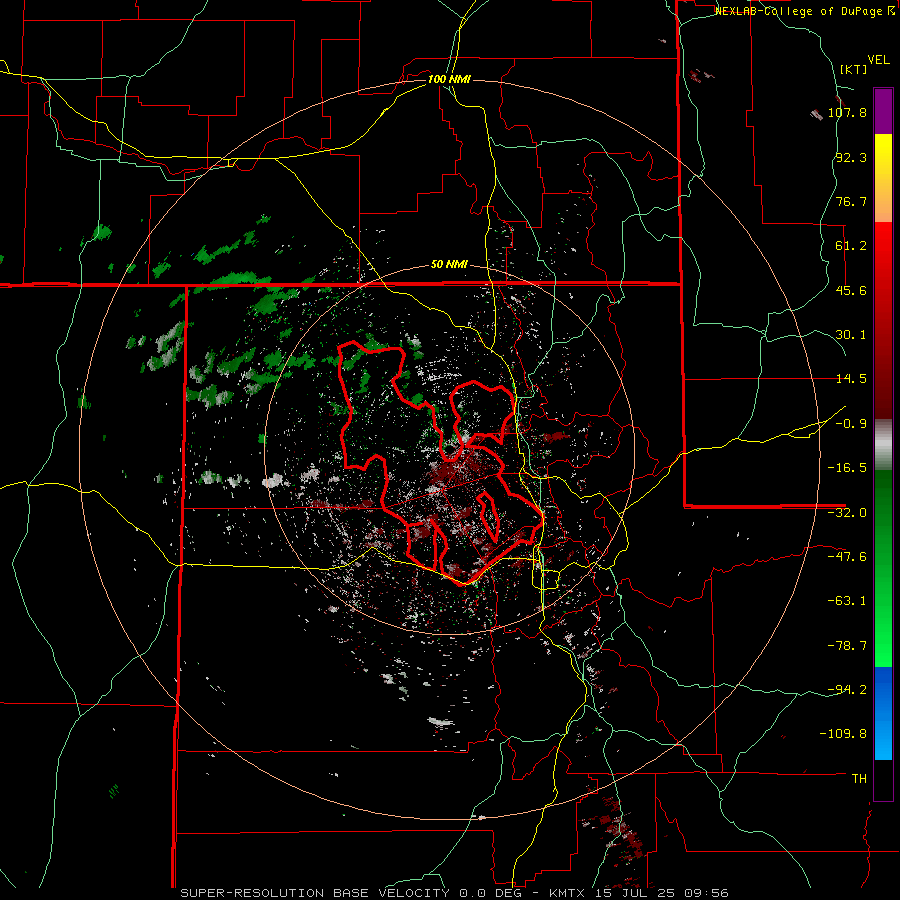Click the [KT] units label
This screenshot has height=900, width=900.
(854, 69)
